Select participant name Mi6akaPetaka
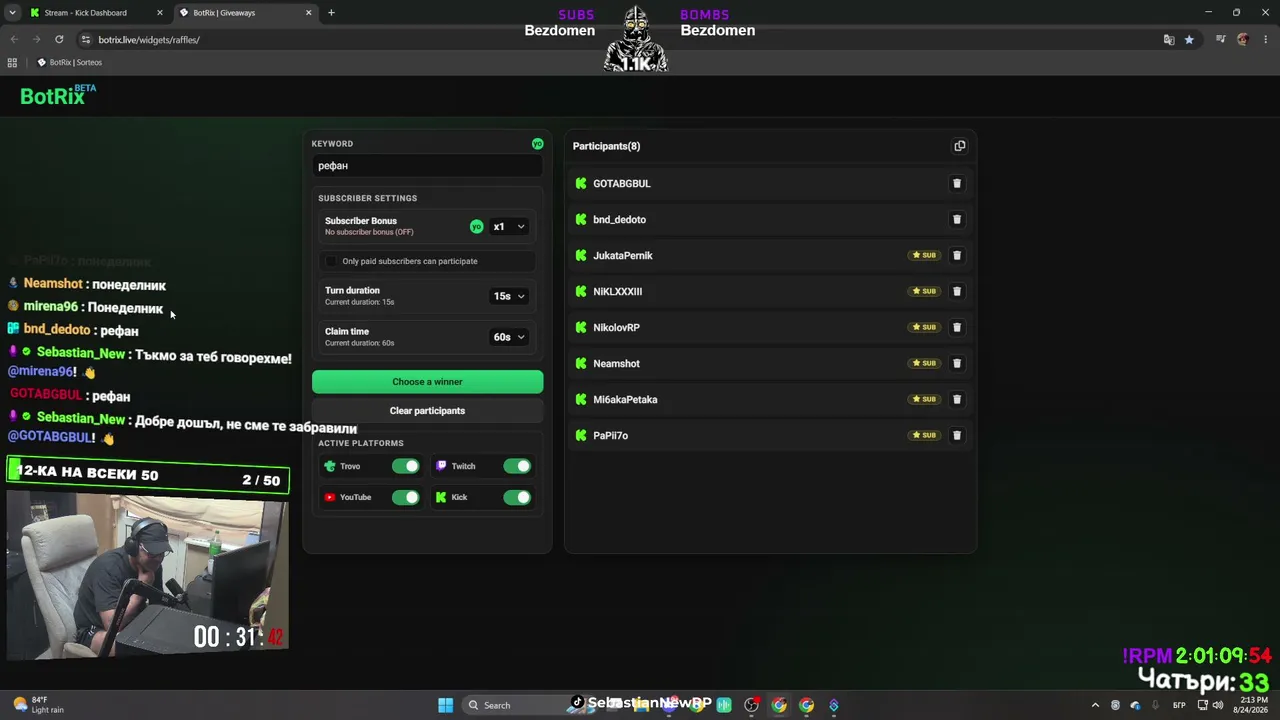Image resolution: width=1280 pixels, height=720 pixels. click(625, 400)
